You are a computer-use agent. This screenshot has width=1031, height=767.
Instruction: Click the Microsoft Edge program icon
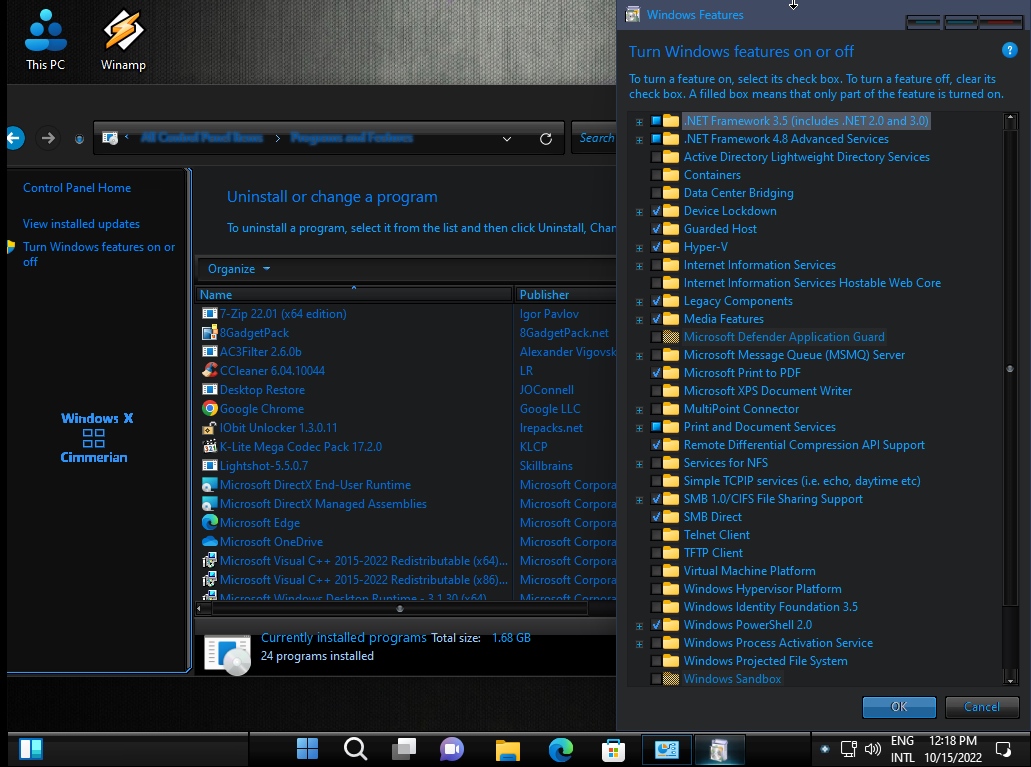coord(210,522)
